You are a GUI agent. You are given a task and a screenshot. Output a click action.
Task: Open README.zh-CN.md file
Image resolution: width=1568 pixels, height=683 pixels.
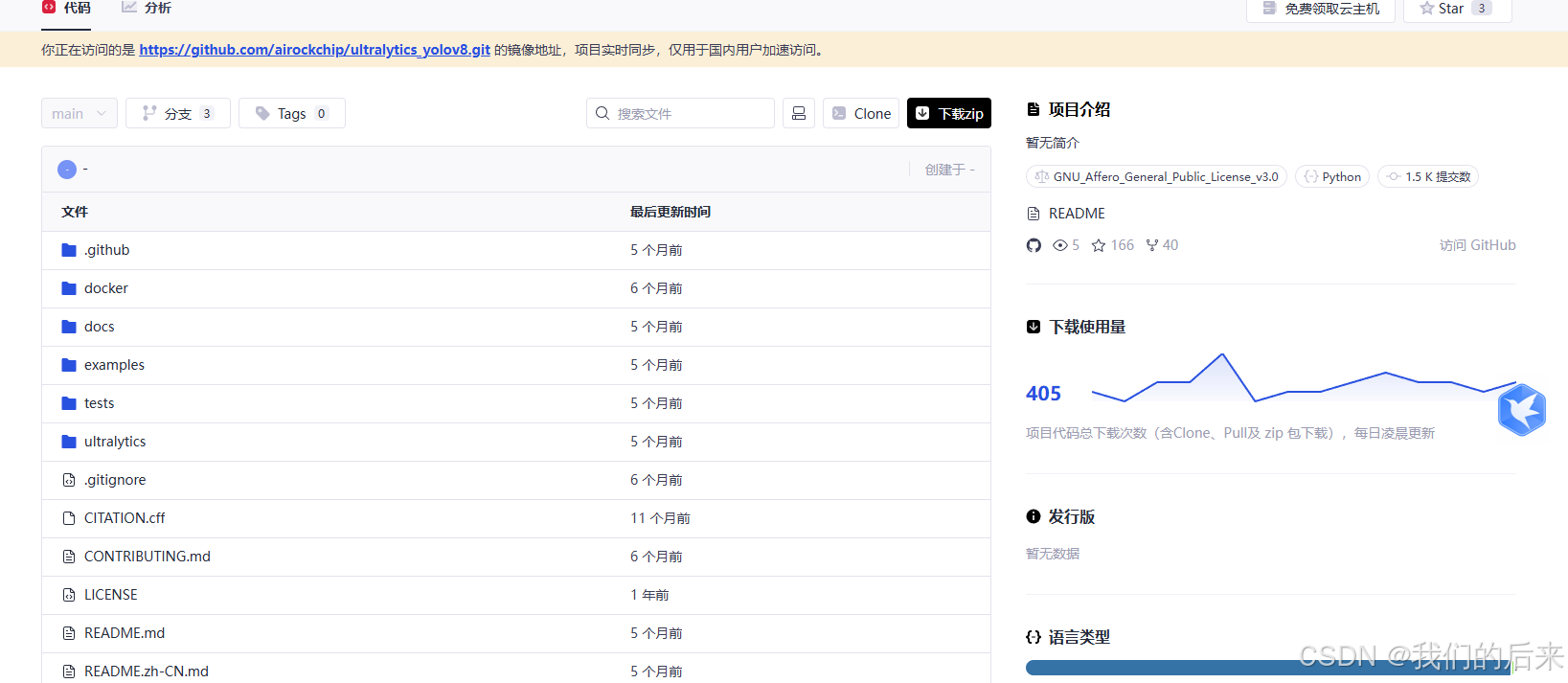[147, 672]
